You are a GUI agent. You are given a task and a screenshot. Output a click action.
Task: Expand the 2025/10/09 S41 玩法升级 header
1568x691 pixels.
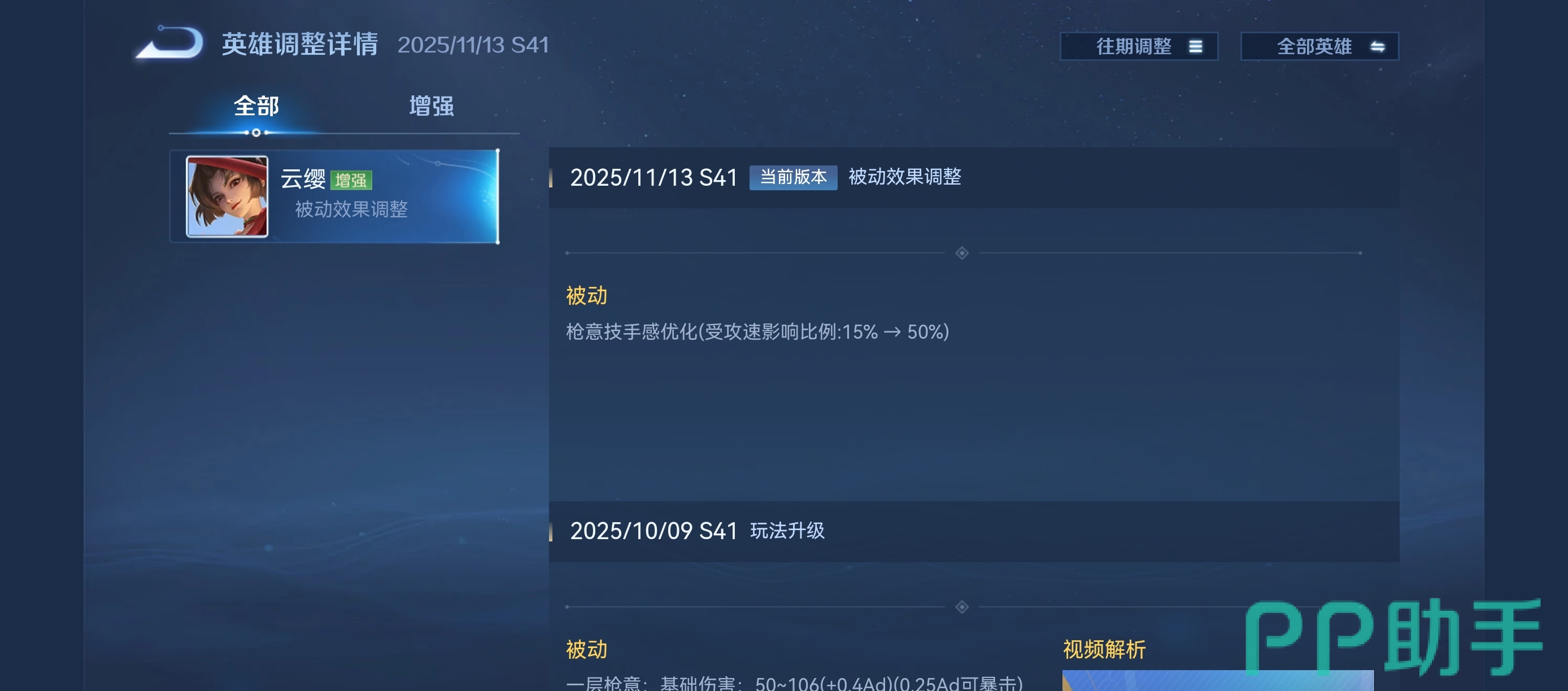(974, 532)
